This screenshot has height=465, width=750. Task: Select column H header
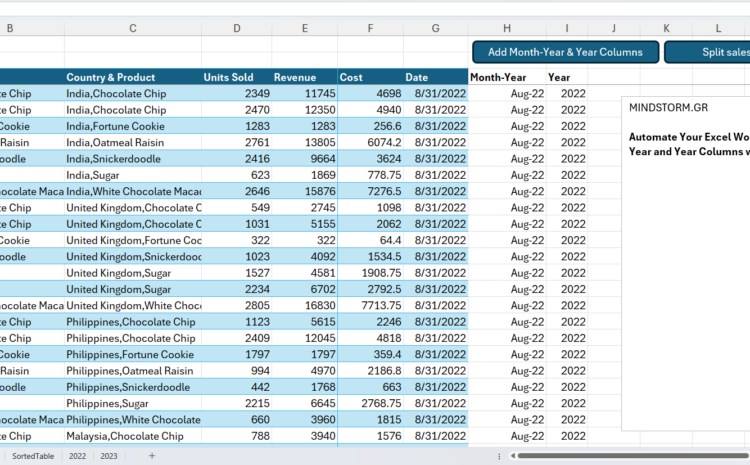tap(507, 28)
